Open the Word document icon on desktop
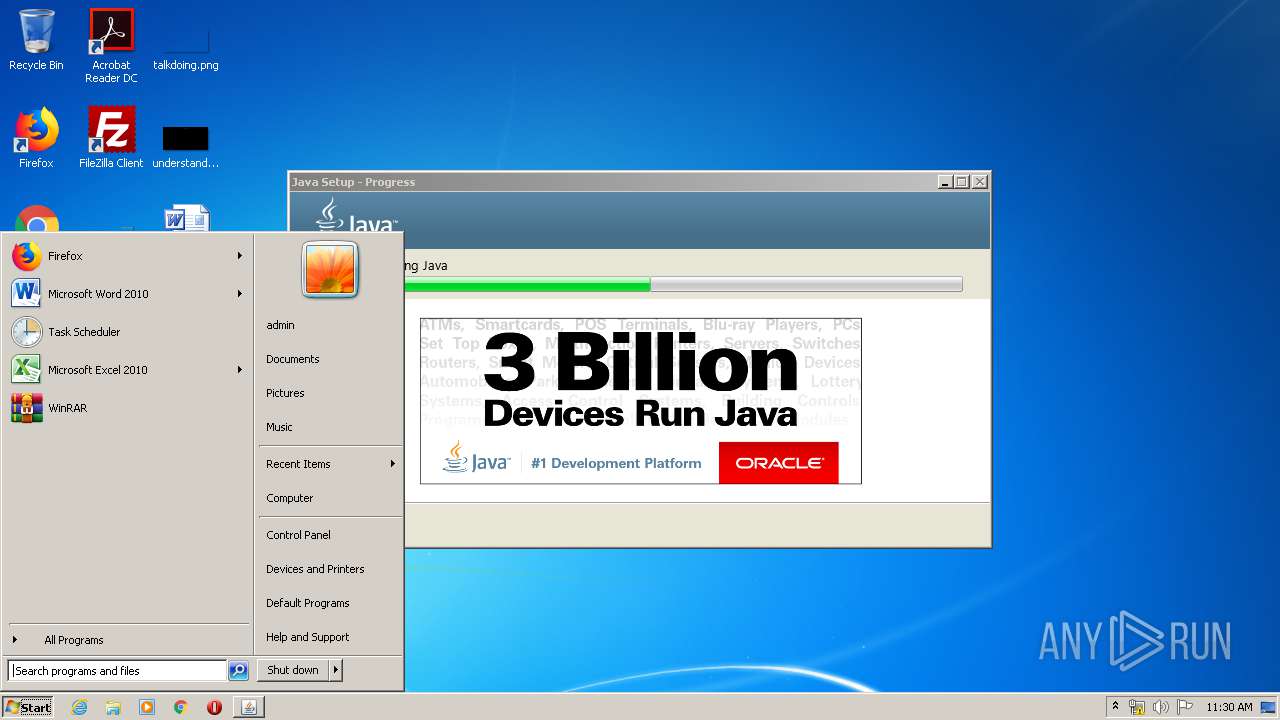The image size is (1280, 720). tap(186, 218)
